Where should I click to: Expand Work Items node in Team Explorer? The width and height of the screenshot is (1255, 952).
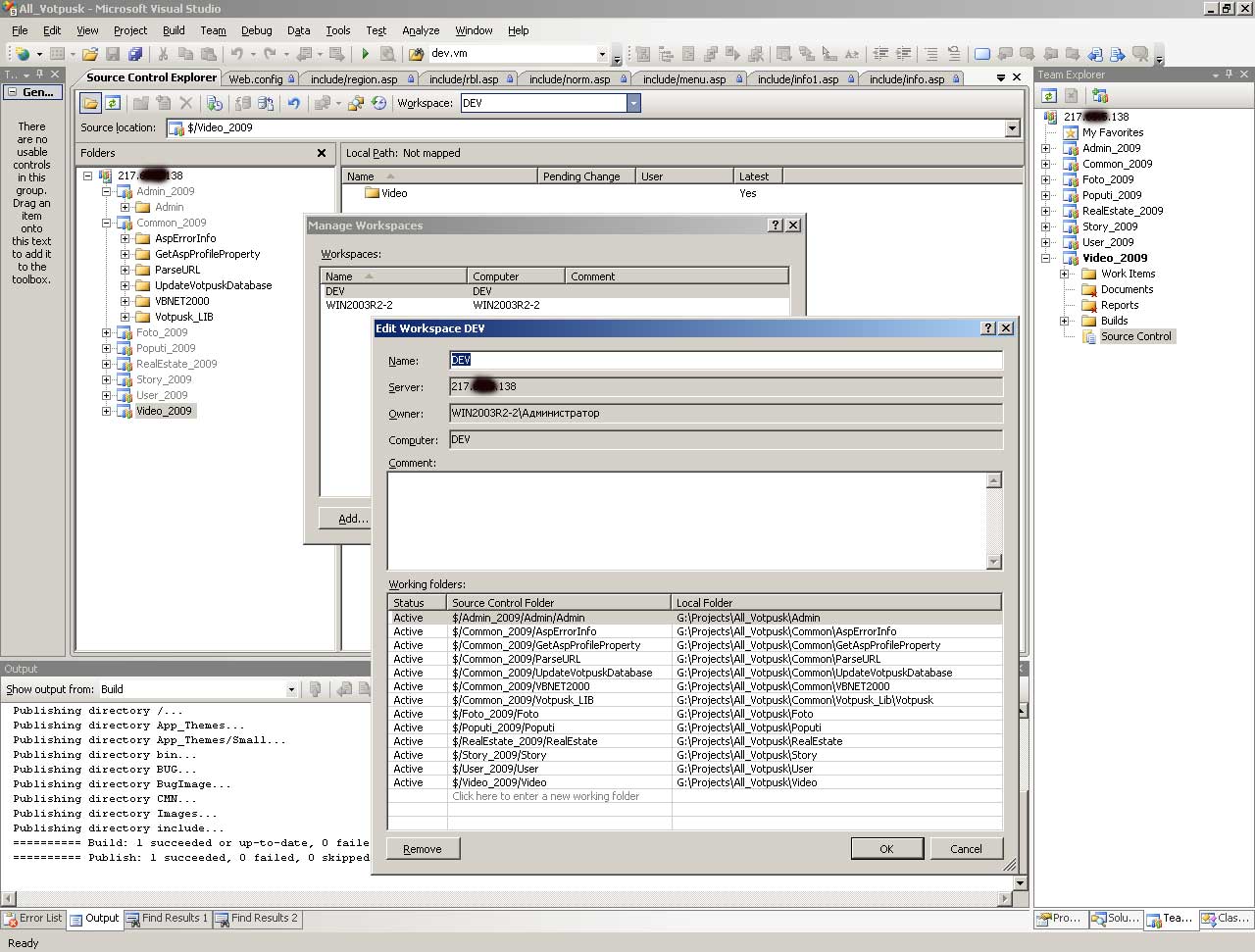1064,274
